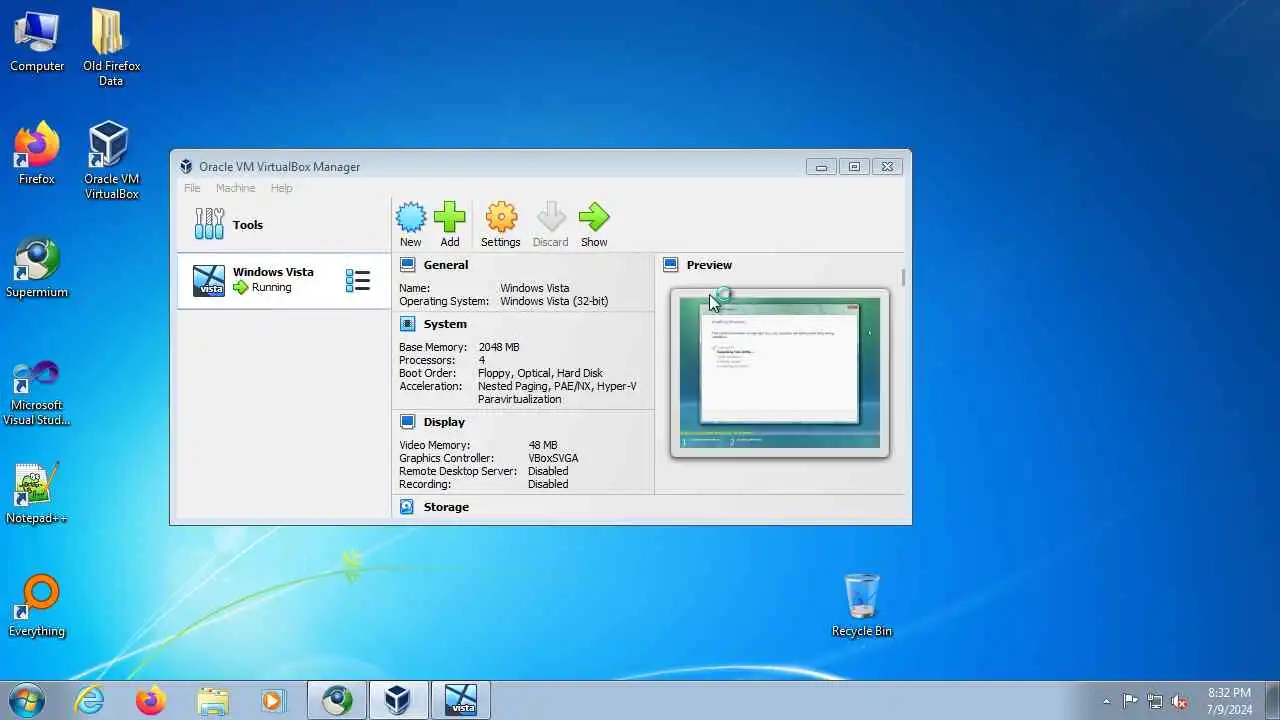The height and width of the screenshot is (720, 1280).
Task: Open the General settings header link
Action: (446, 265)
